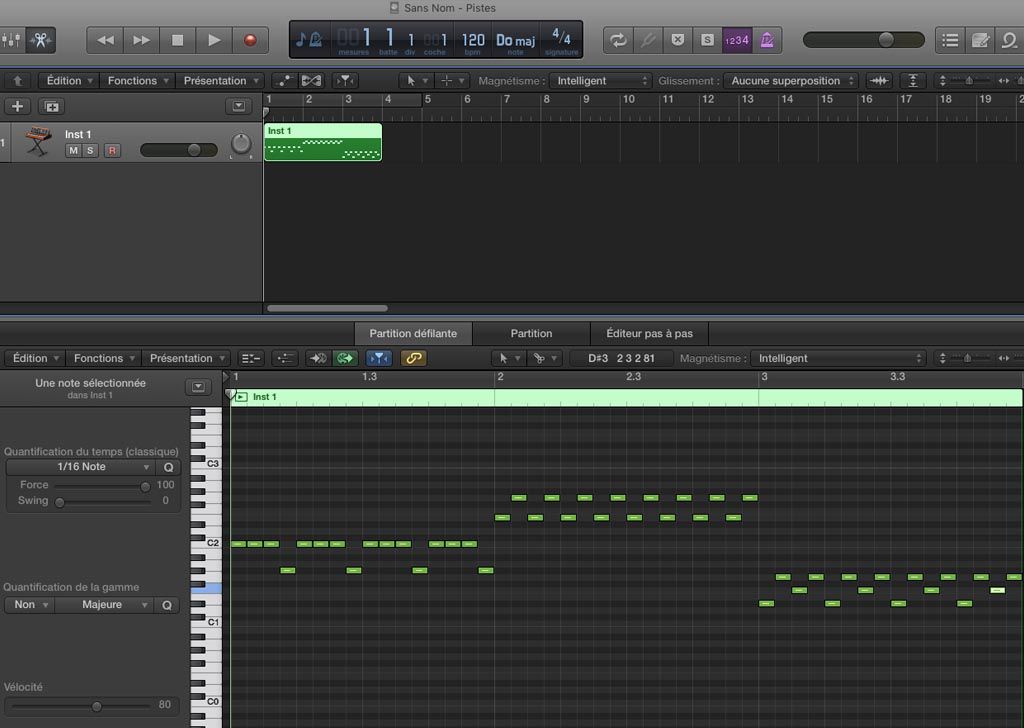The height and width of the screenshot is (728, 1024).
Task: Open Piano Roll Présentation menu
Action: tap(187, 358)
